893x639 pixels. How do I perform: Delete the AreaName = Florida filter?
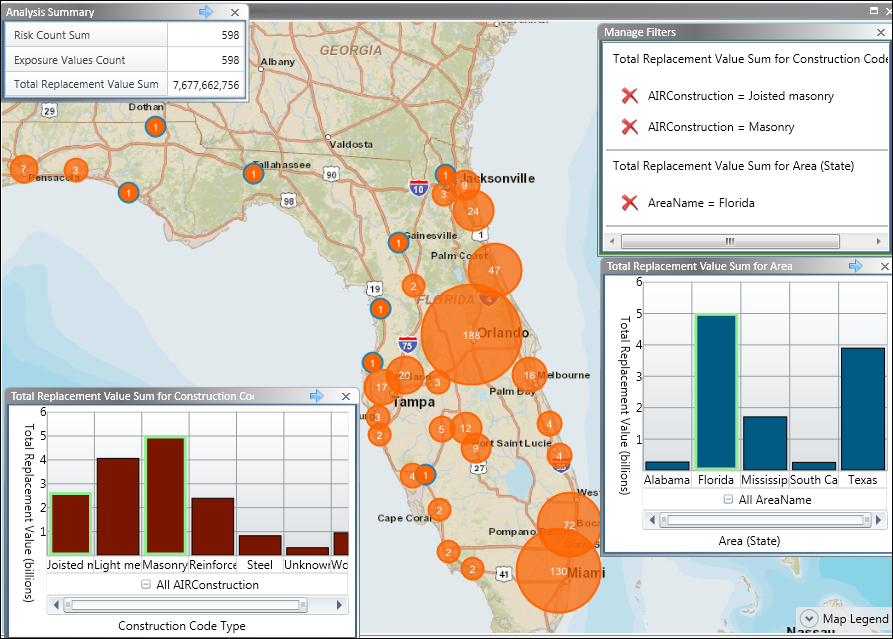click(629, 203)
